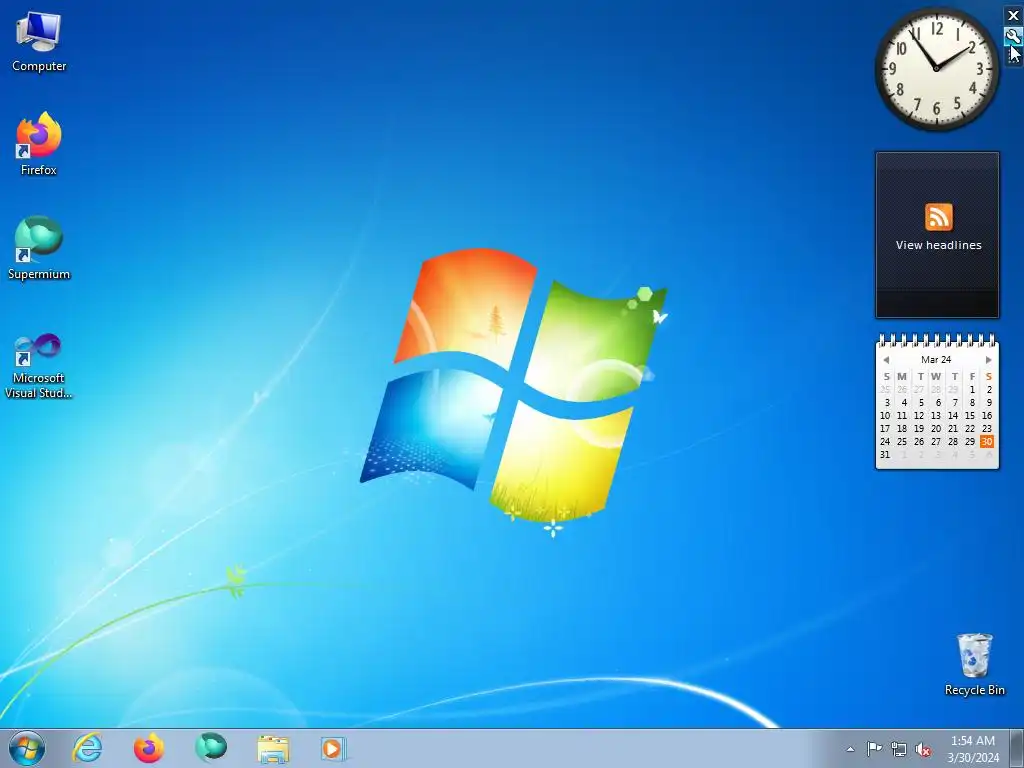Image resolution: width=1024 pixels, height=768 pixels.
Task: Select the Microsoft Visual Studio desktop shortcut
Action: (39, 366)
